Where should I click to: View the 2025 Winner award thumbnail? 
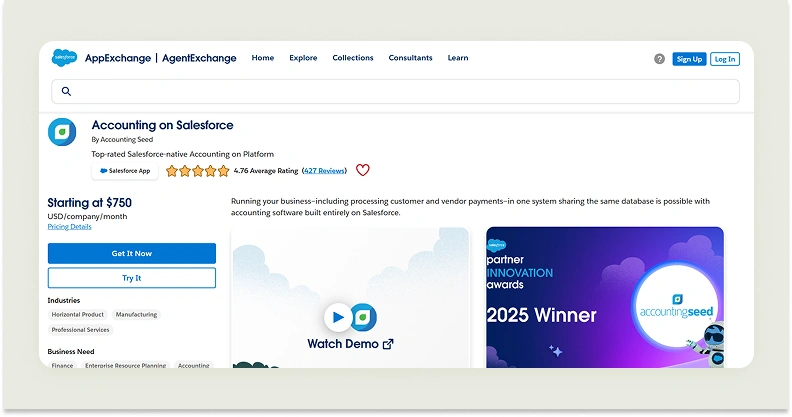604,297
